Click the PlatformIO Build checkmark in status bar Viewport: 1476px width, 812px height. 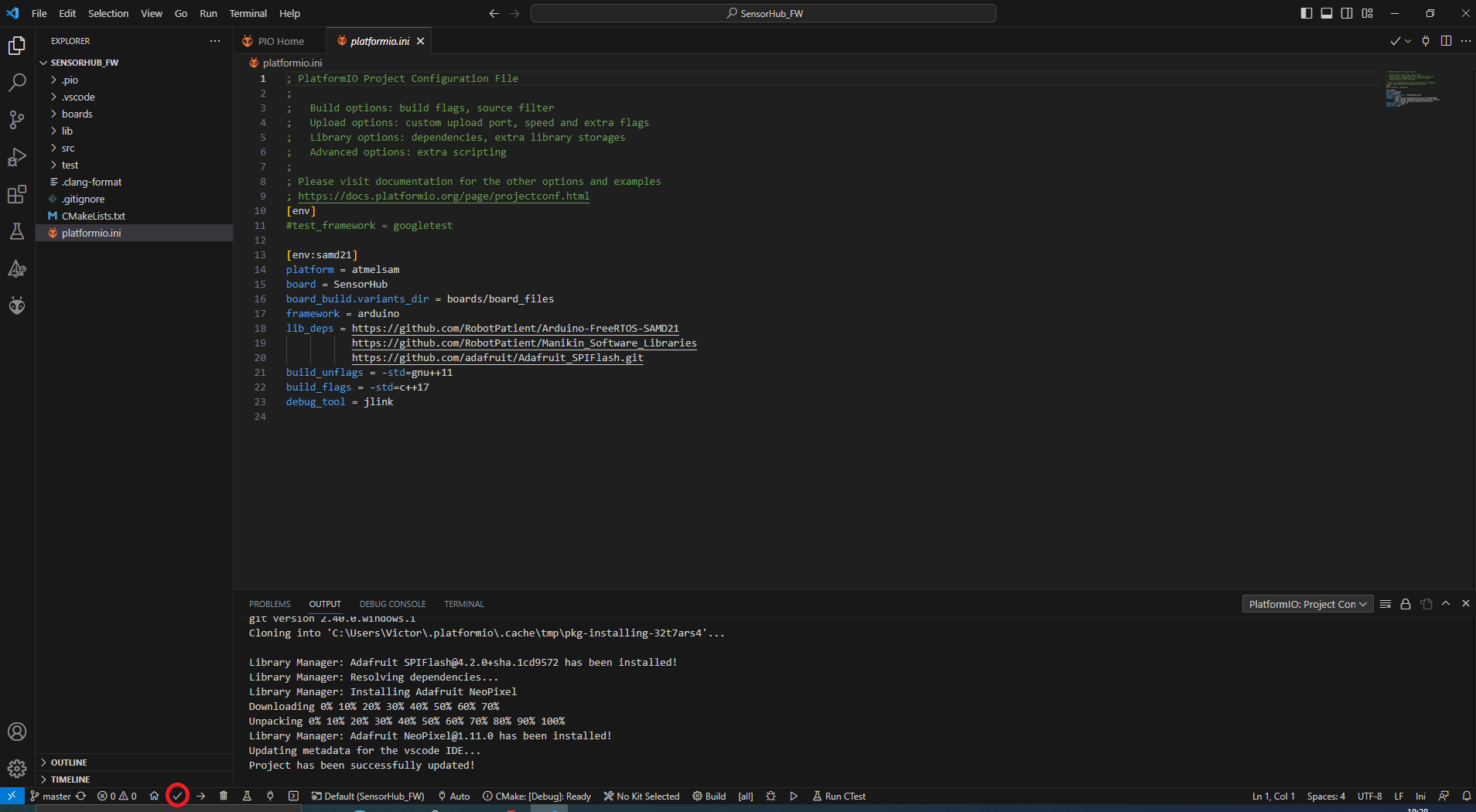(x=177, y=796)
